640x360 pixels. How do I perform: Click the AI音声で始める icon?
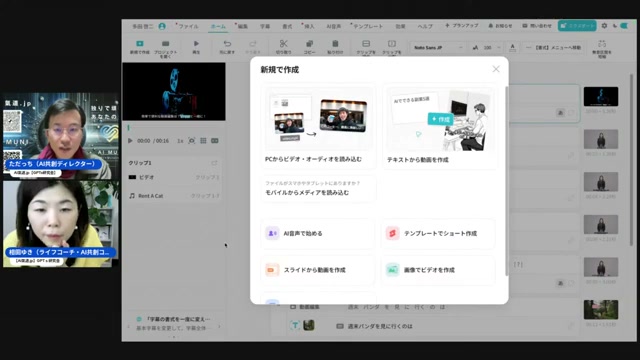point(272,233)
